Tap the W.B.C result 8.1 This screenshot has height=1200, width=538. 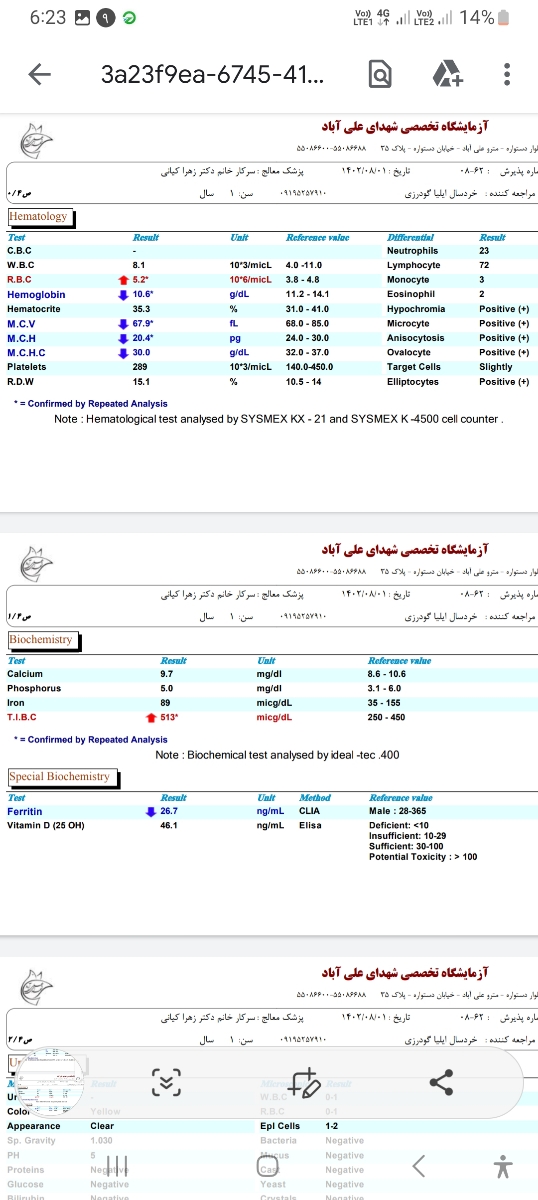[x=139, y=265]
